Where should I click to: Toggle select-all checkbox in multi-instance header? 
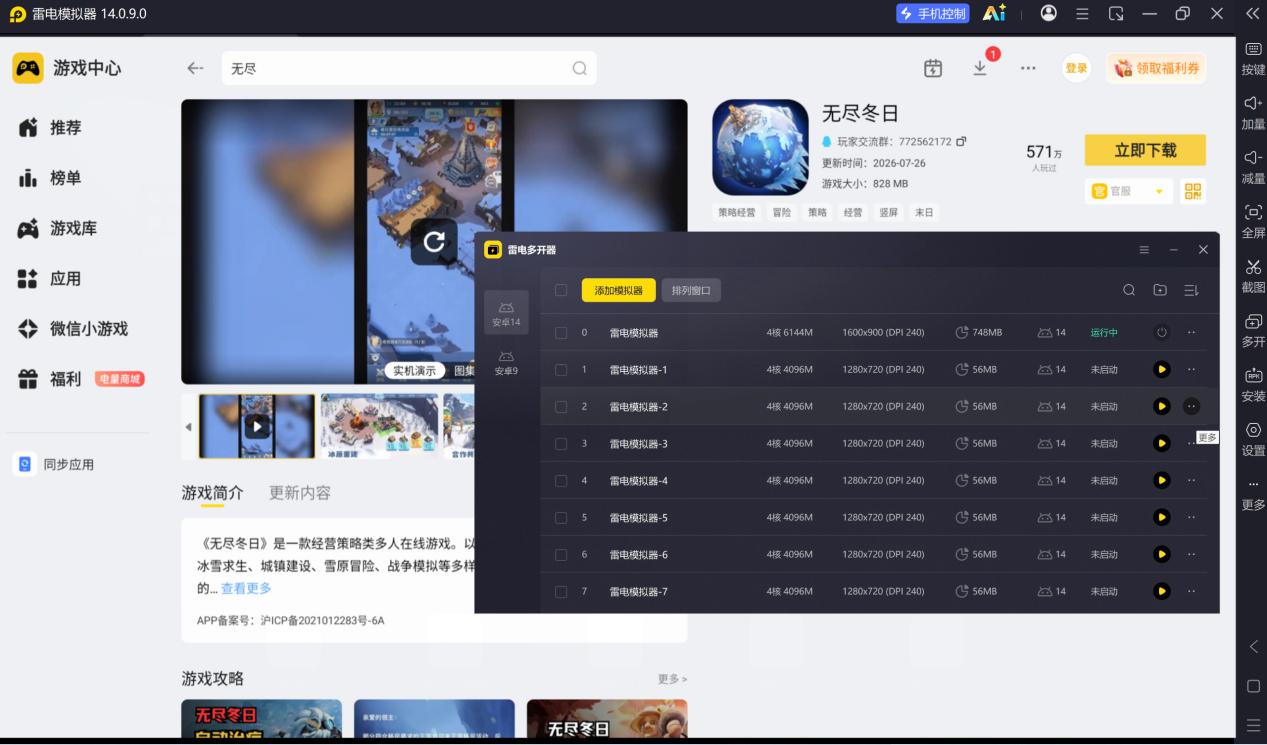click(x=561, y=290)
